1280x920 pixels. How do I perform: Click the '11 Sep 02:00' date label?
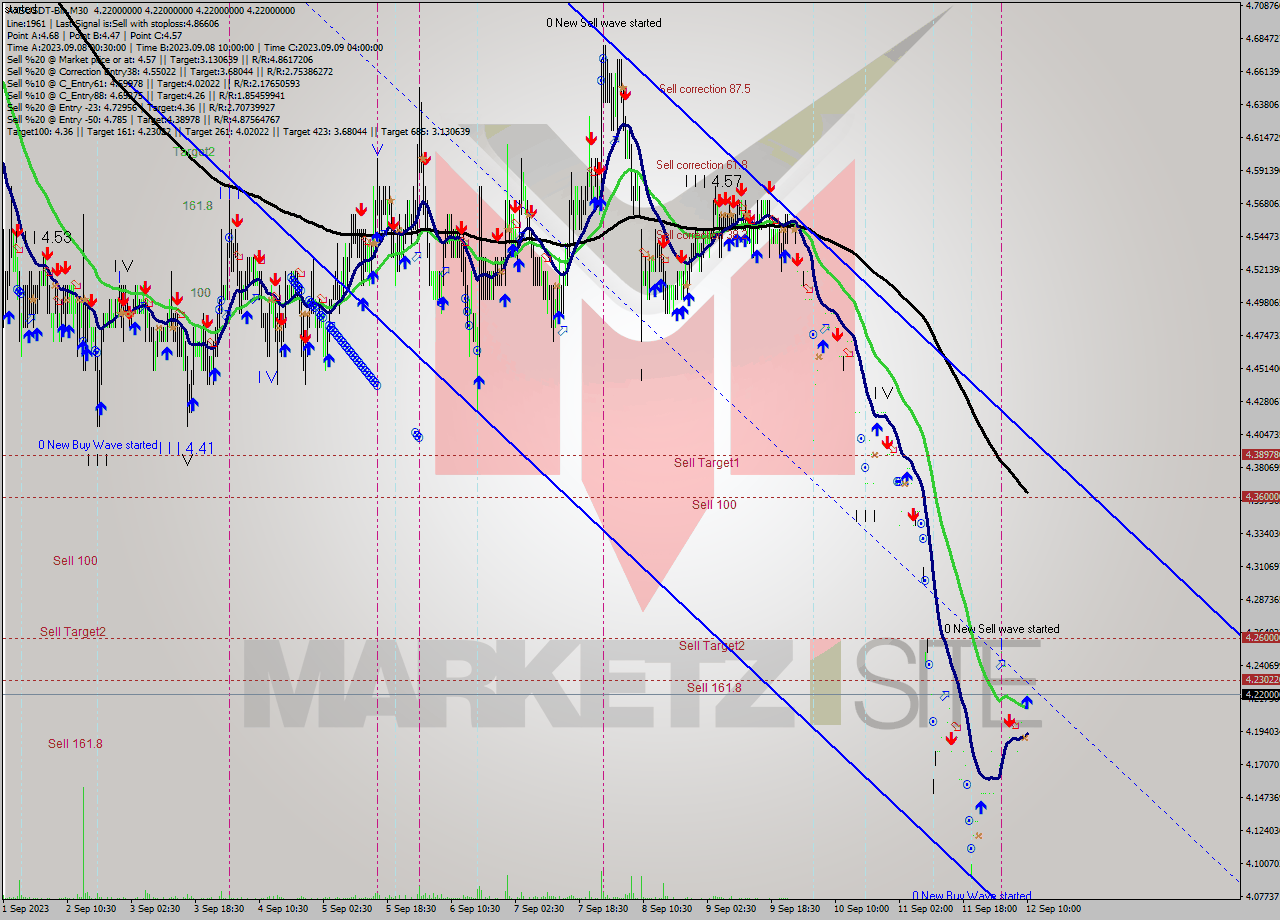[x=925, y=909]
